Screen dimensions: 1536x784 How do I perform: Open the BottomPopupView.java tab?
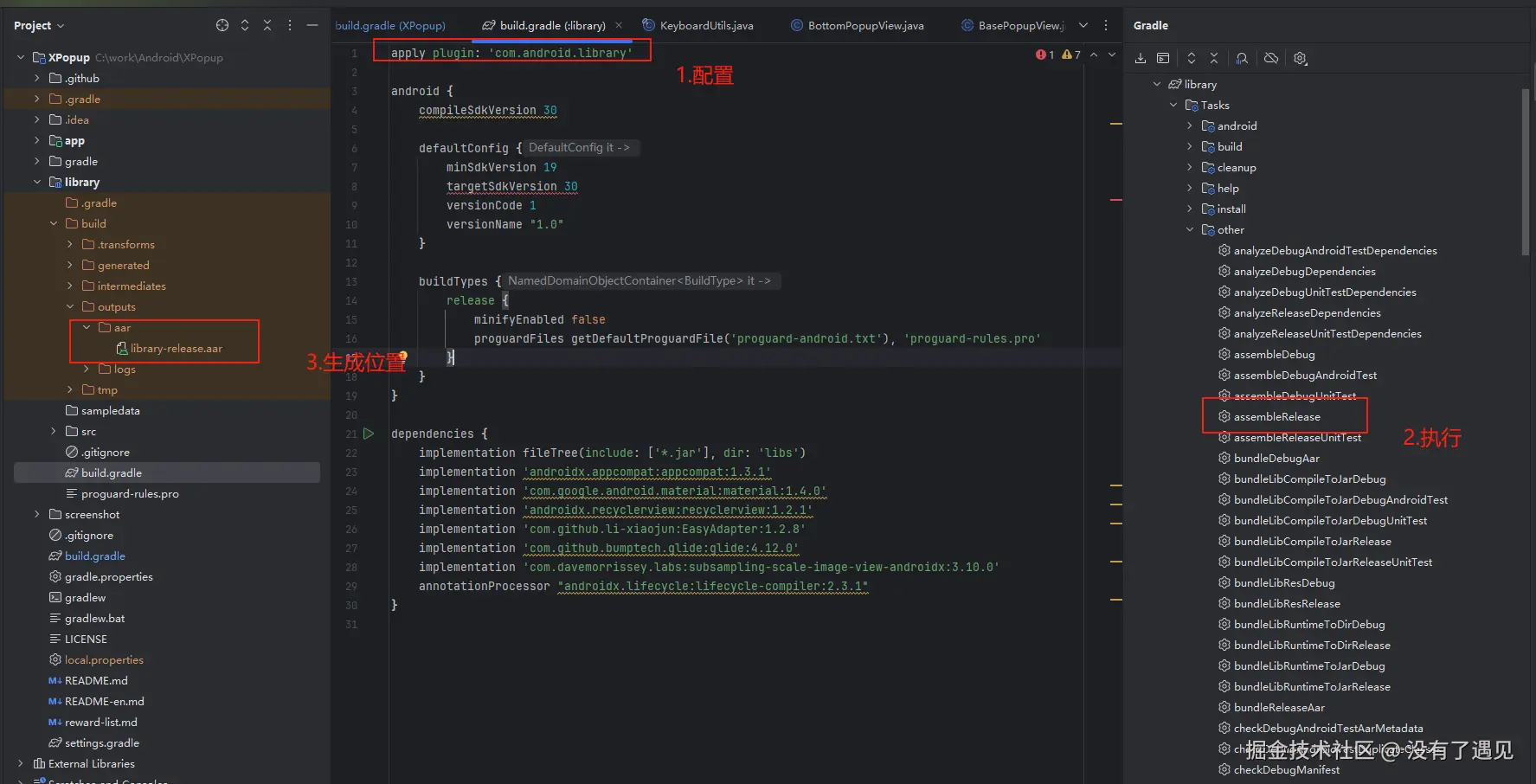click(x=857, y=25)
